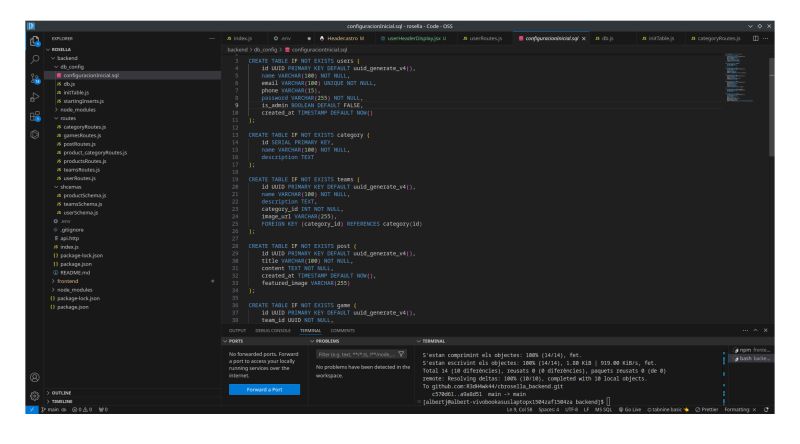The width and height of the screenshot is (800, 444).
Task: Click Go Live in the status bar
Action: click(x=630, y=409)
